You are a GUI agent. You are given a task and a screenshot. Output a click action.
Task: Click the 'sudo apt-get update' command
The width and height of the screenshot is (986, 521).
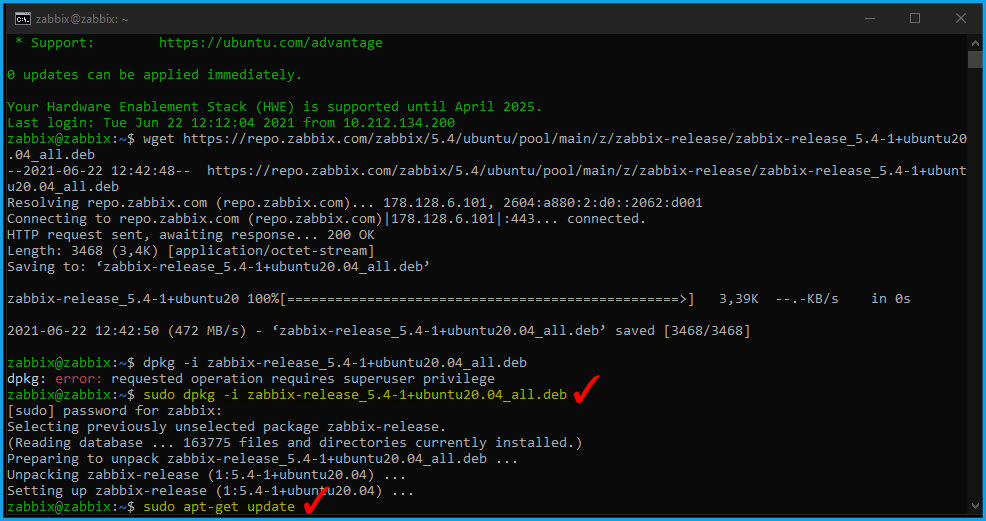(x=219, y=507)
